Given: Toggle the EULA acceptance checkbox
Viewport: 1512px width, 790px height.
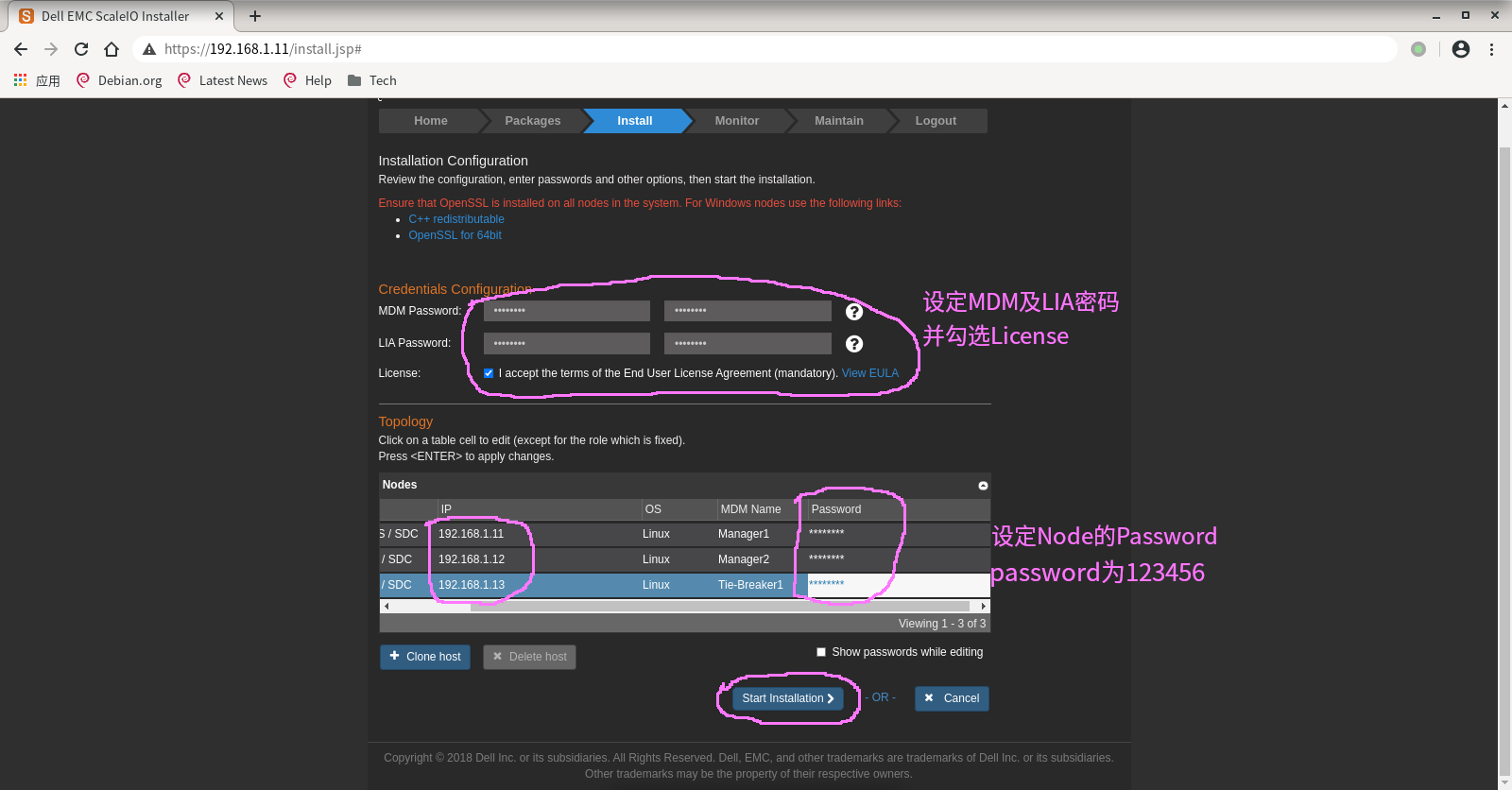Looking at the screenshot, I should pyautogui.click(x=489, y=373).
